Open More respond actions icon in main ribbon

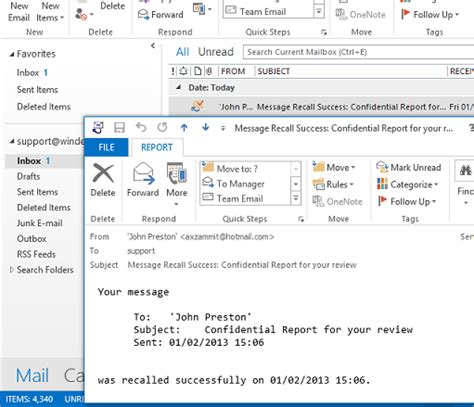(202, 9)
